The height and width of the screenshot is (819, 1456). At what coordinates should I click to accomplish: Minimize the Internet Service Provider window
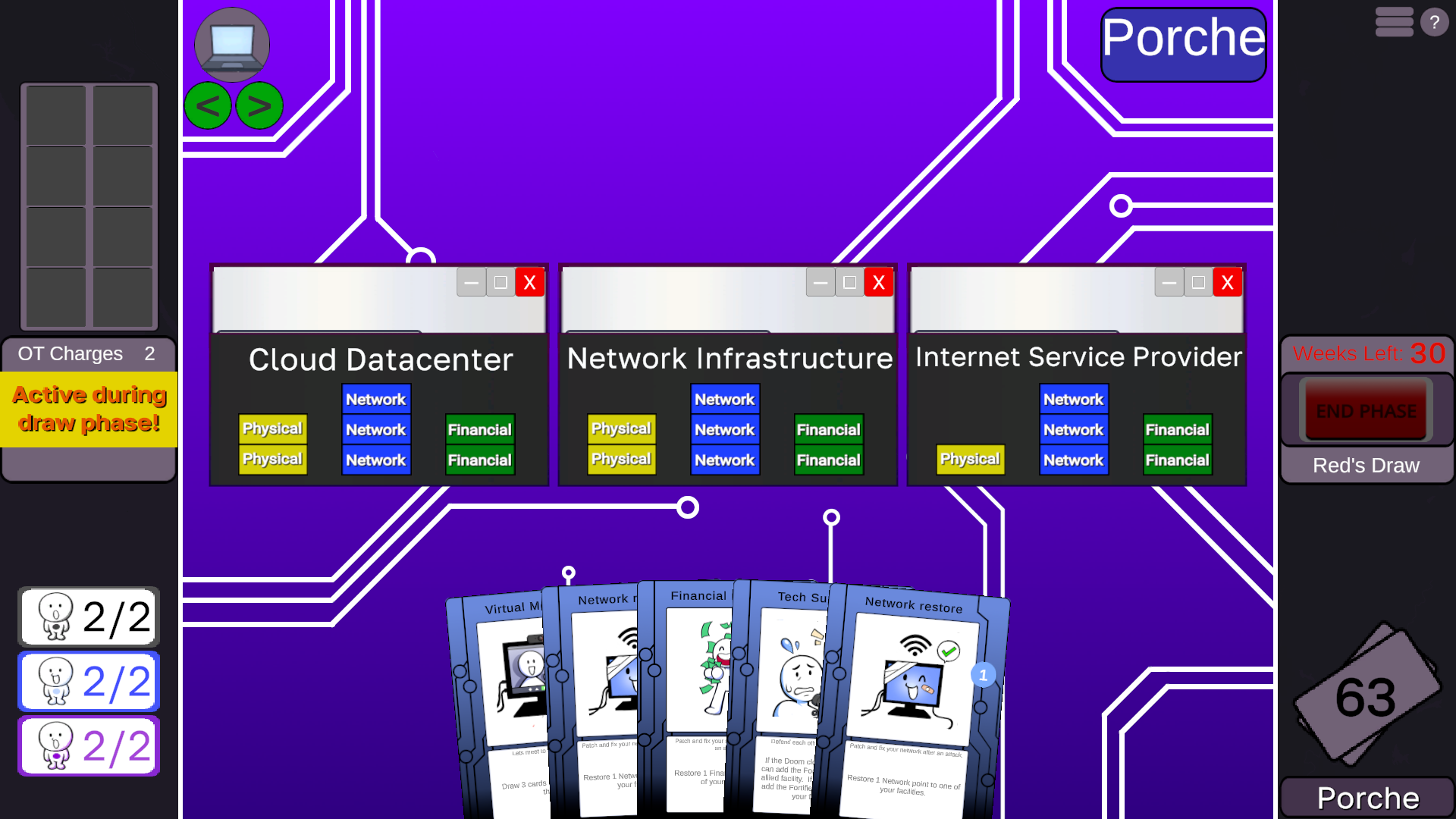click(x=1169, y=283)
